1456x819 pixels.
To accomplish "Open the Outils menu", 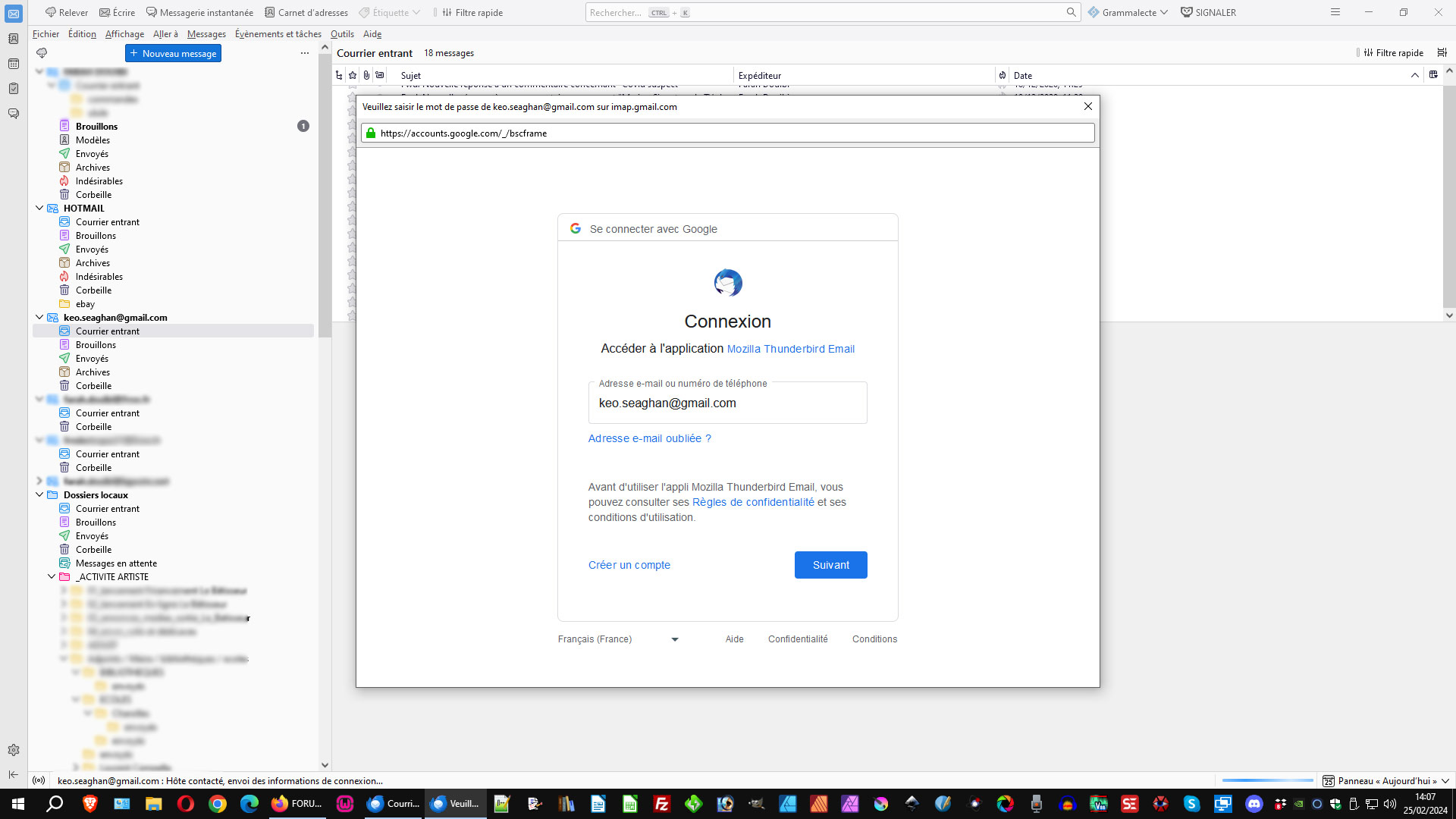I will (x=342, y=34).
